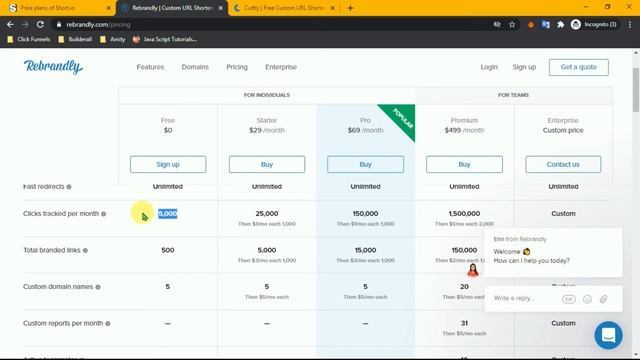Click Buy under Premium plan
640x360 pixels.
pyautogui.click(x=464, y=164)
